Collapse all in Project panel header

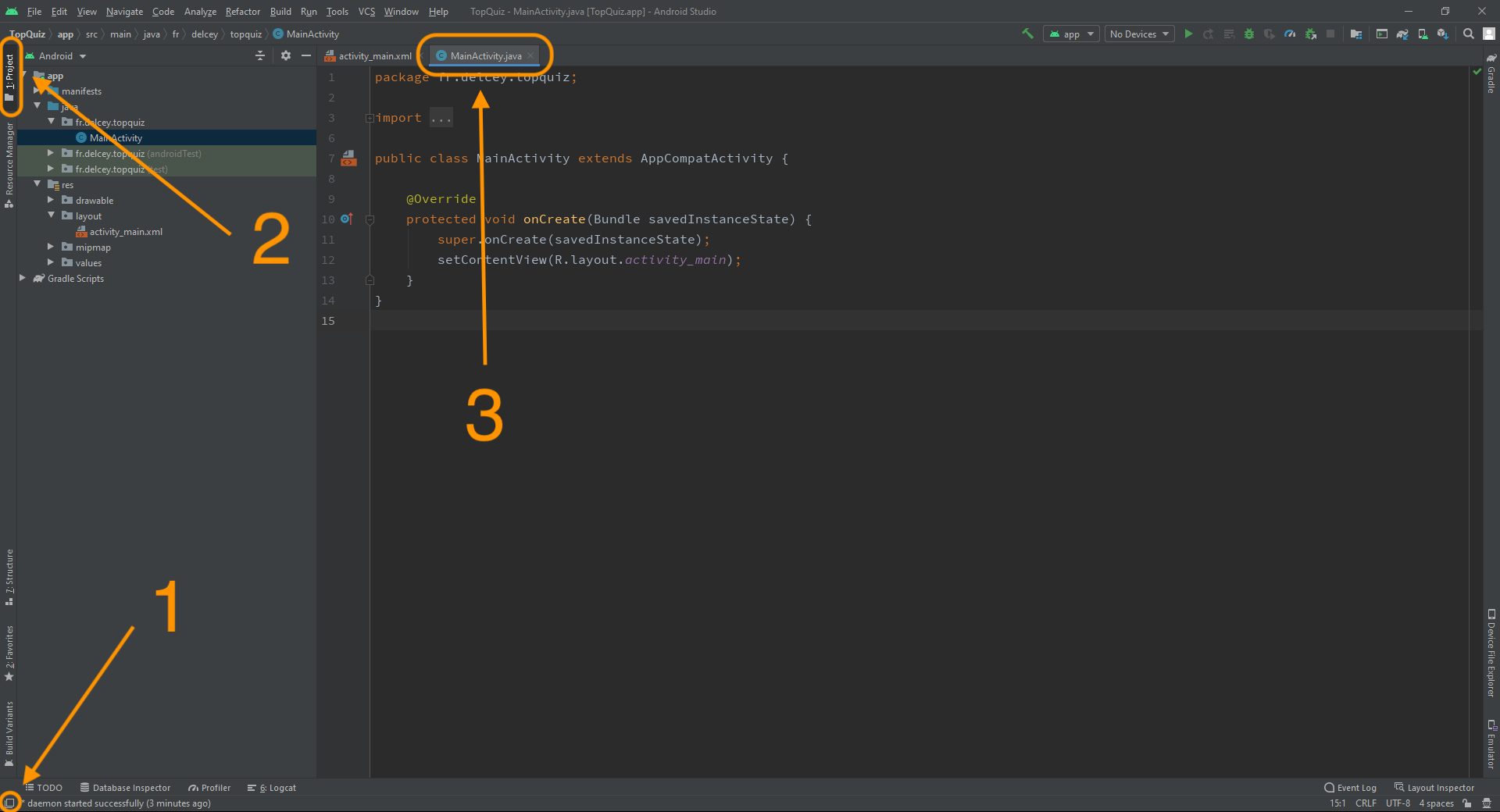tap(260, 55)
